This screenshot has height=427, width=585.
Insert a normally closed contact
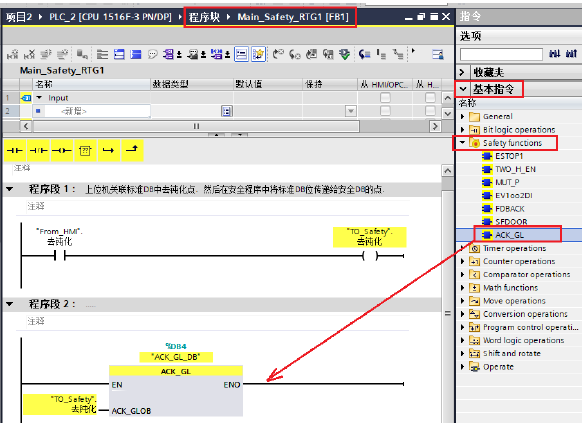[x=38, y=151]
